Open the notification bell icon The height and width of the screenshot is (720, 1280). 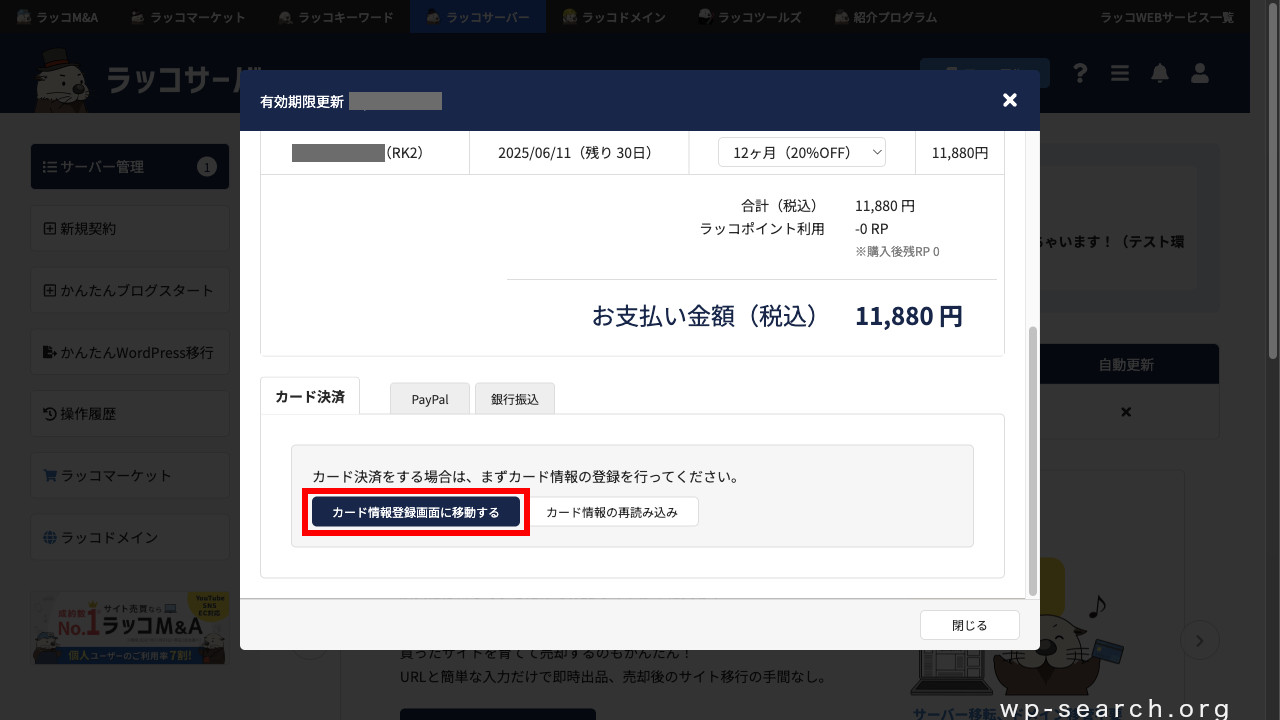(x=1160, y=74)
